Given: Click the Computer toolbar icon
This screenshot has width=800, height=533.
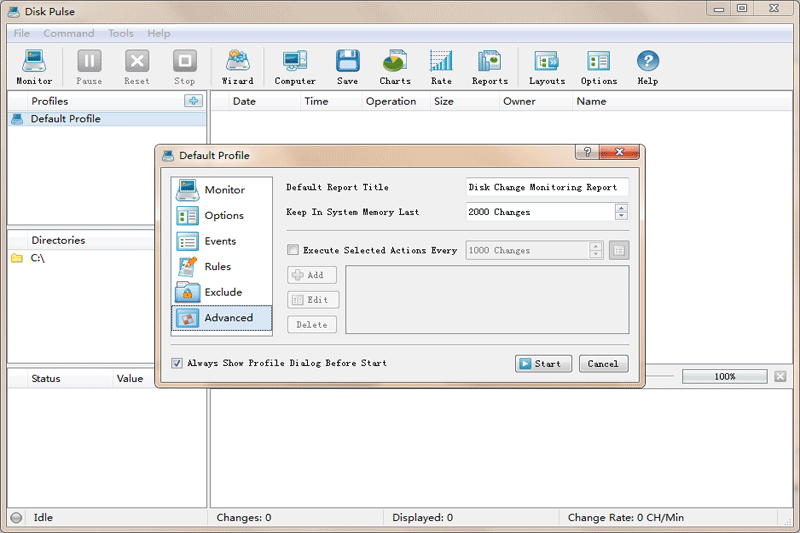Looking at the screenshot, I should [295, 67].
